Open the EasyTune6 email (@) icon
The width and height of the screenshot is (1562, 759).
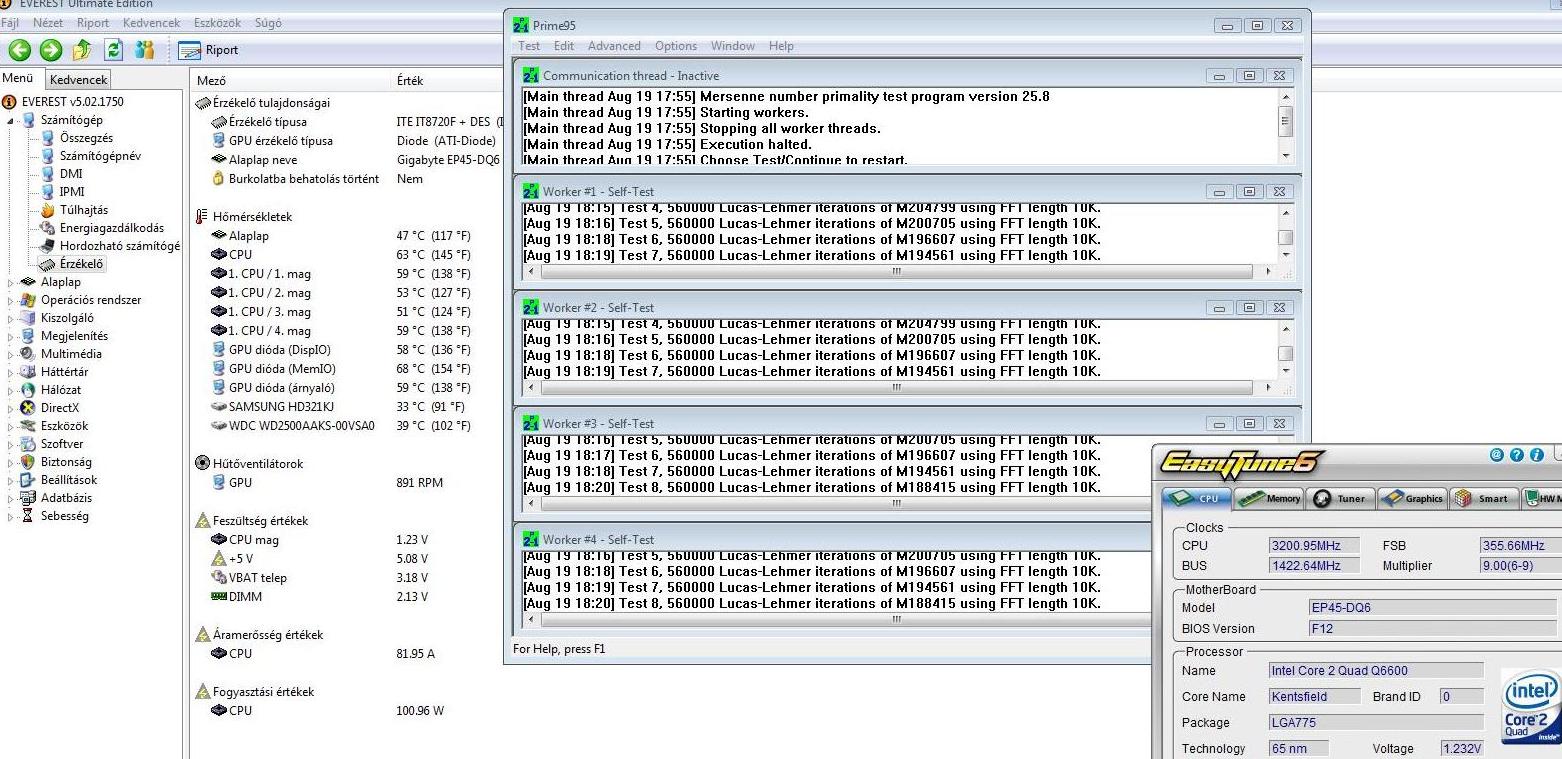(1497, 455)
